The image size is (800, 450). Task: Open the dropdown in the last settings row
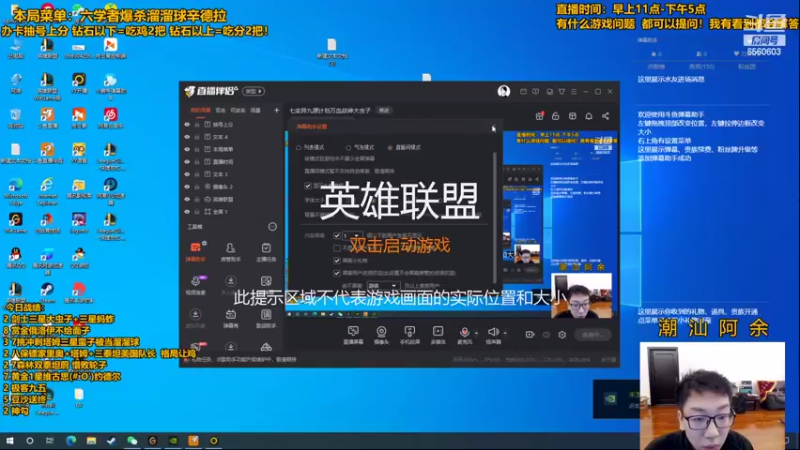click(382, 286)
